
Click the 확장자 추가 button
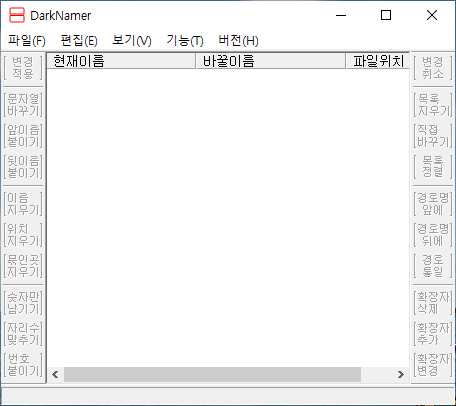pyautogui.click(x=433, y=334)
